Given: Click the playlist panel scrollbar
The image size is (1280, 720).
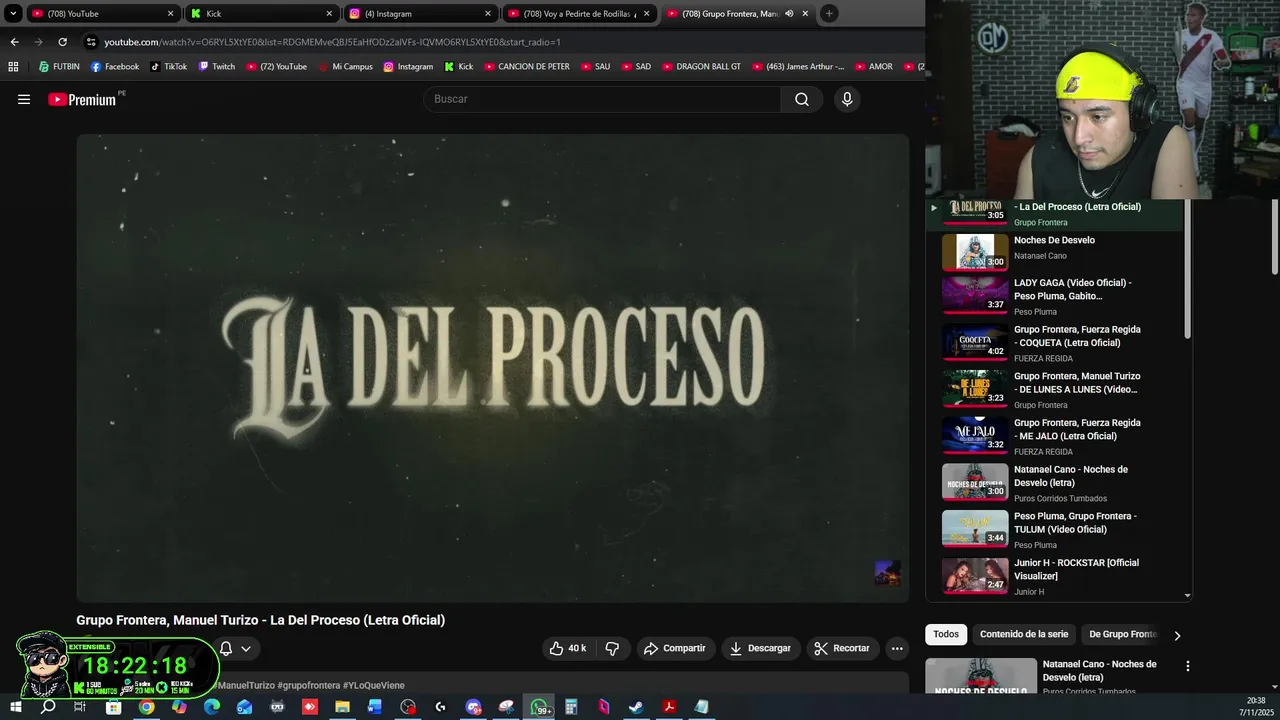Looking at the screenshot, I should [1188, 270].
